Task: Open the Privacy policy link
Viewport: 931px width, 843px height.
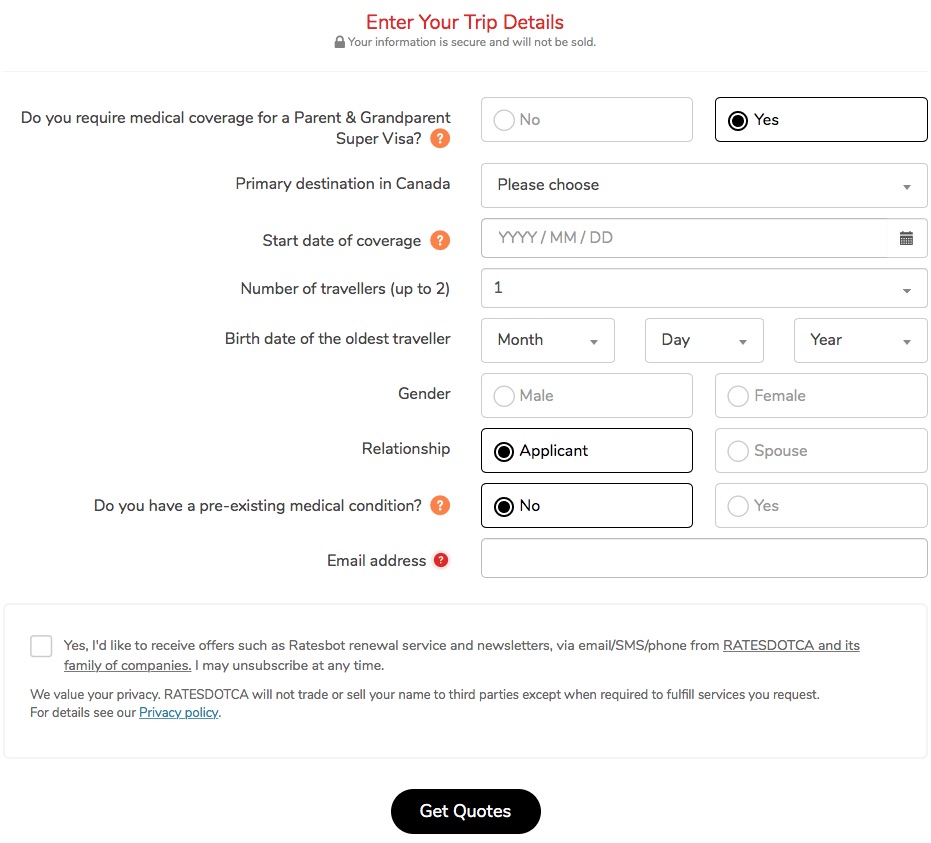Action: point(179,712)
